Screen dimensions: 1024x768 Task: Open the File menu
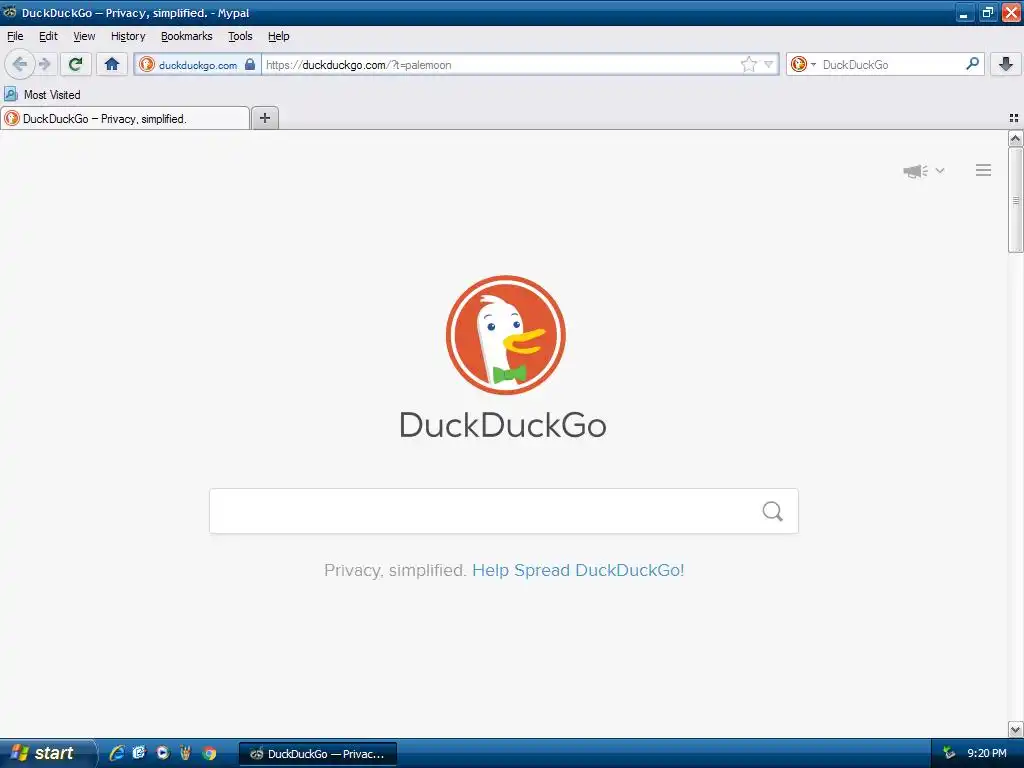pos(15,36)
